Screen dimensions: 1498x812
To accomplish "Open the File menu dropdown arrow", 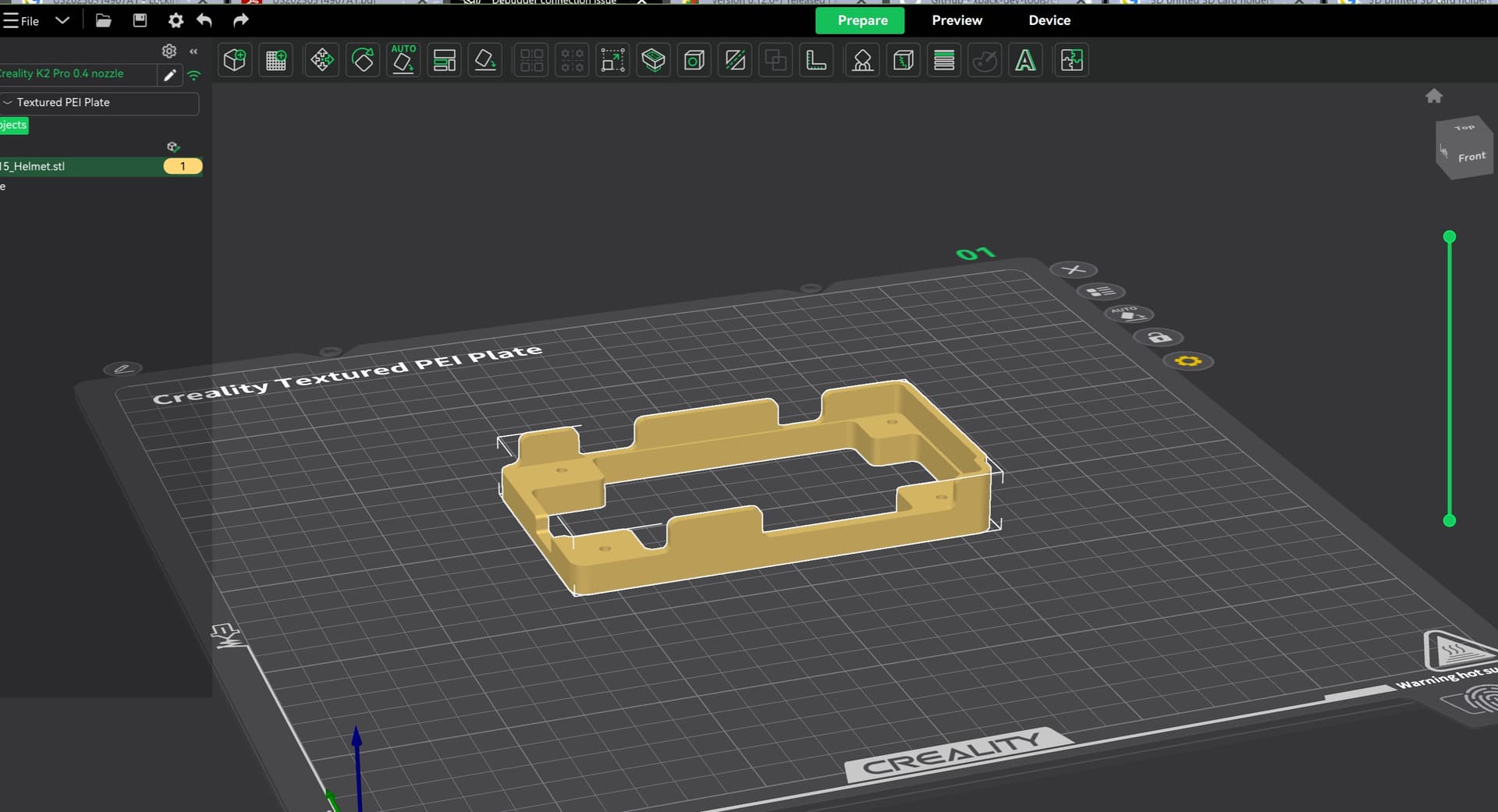I will (62, 20).
